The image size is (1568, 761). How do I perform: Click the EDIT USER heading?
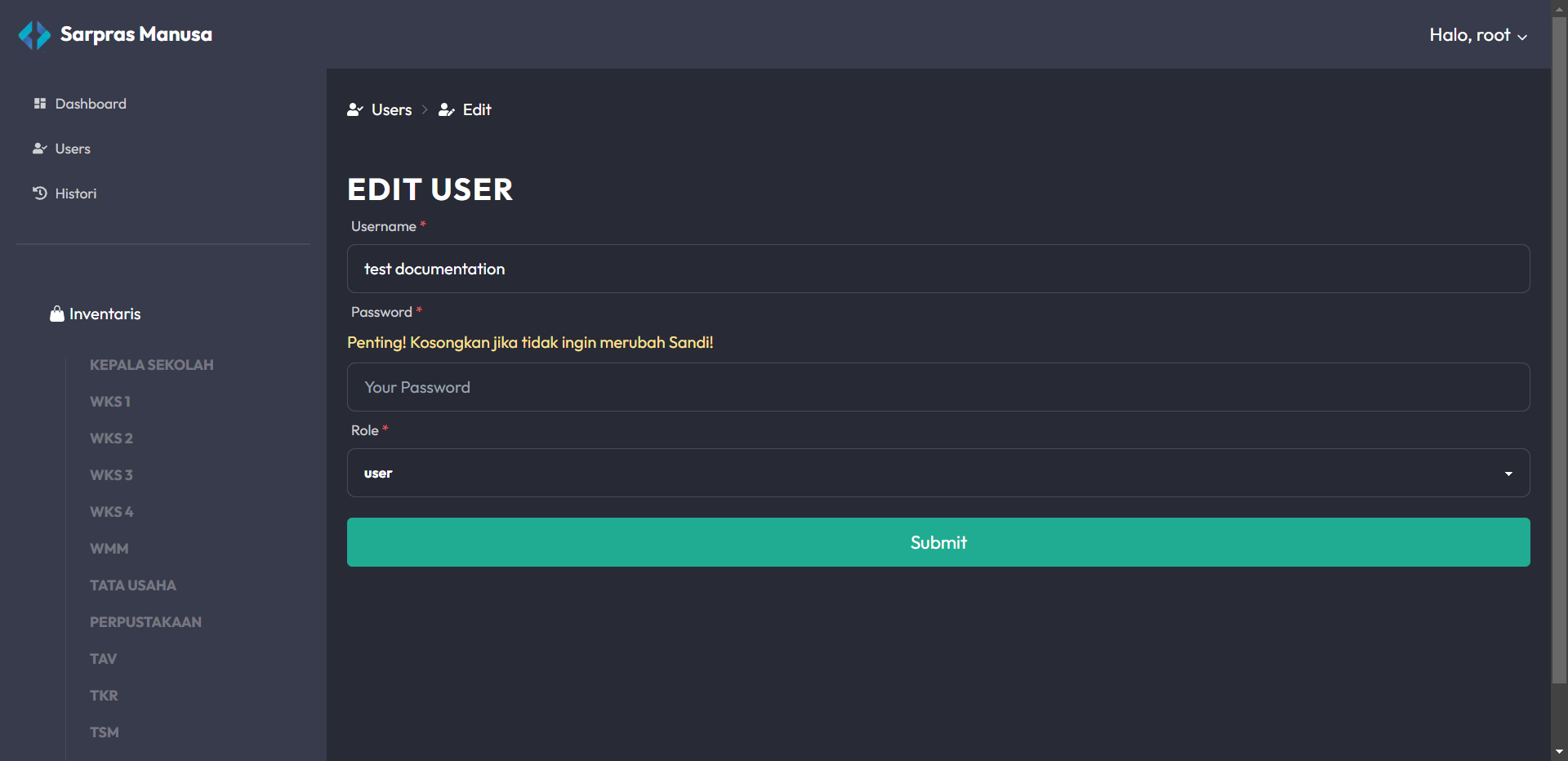point(430,189)
